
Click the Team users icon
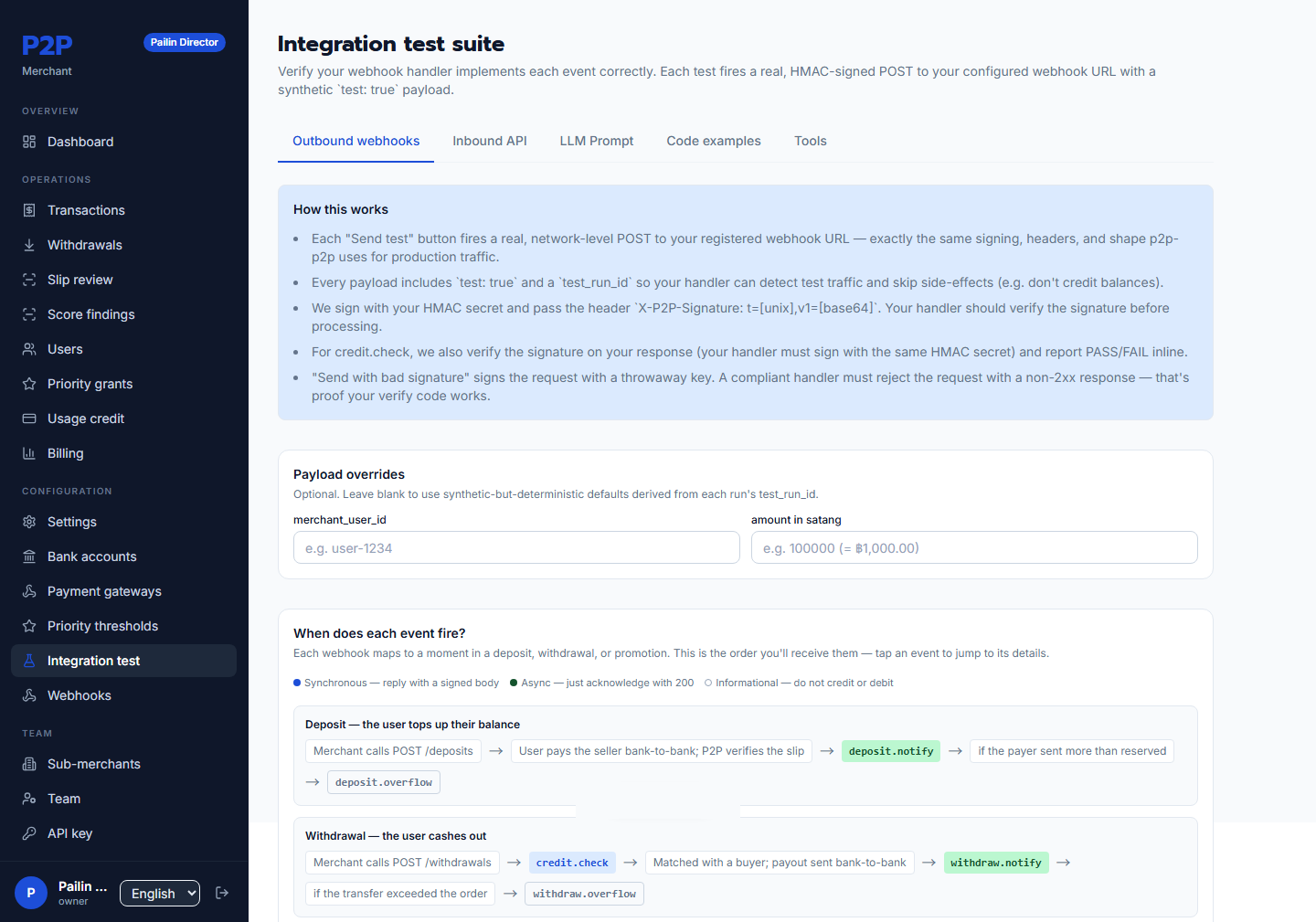29,799
